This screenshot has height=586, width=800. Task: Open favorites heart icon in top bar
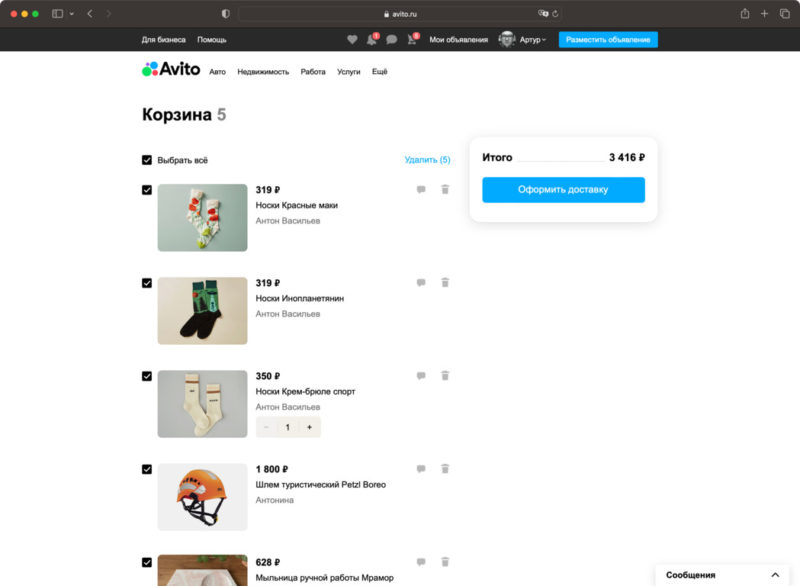pyautogui.click(x=352, y=40)
